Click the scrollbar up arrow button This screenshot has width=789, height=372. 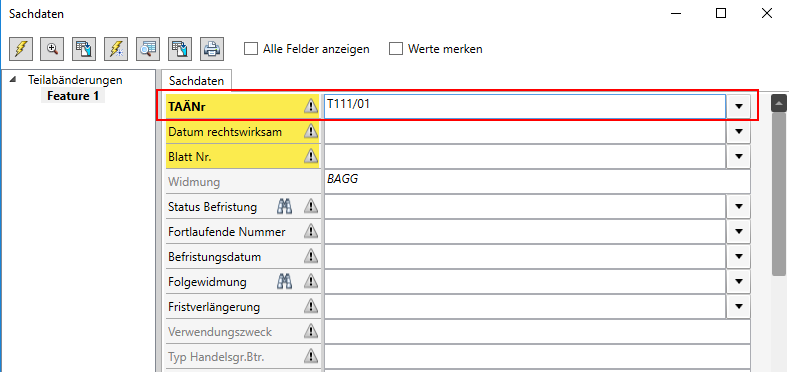tap(778, 103)
